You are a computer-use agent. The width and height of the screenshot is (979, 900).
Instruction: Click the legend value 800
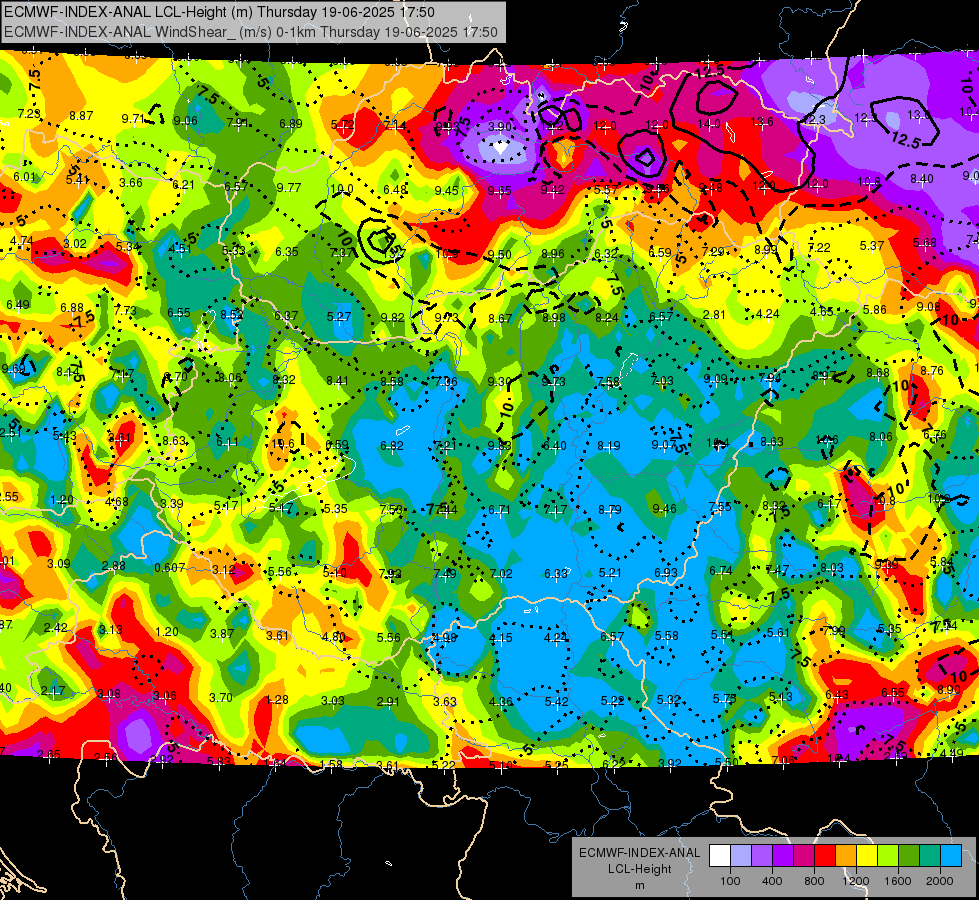coord(814,881)
